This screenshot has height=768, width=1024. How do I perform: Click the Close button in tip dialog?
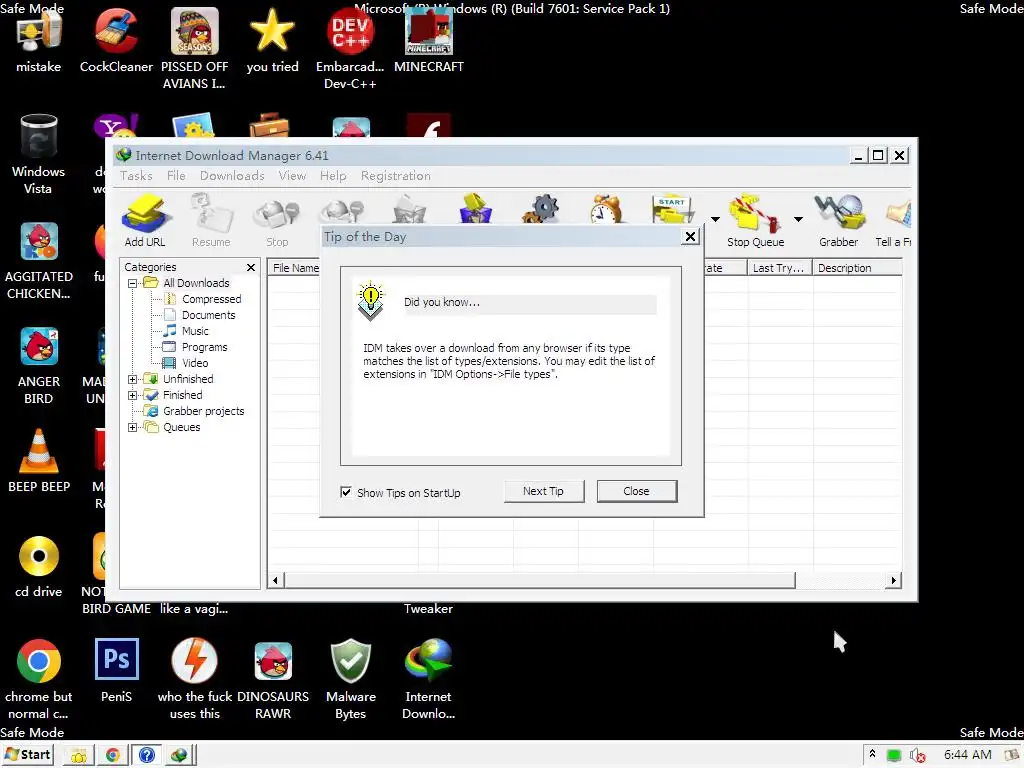(637, 491)
